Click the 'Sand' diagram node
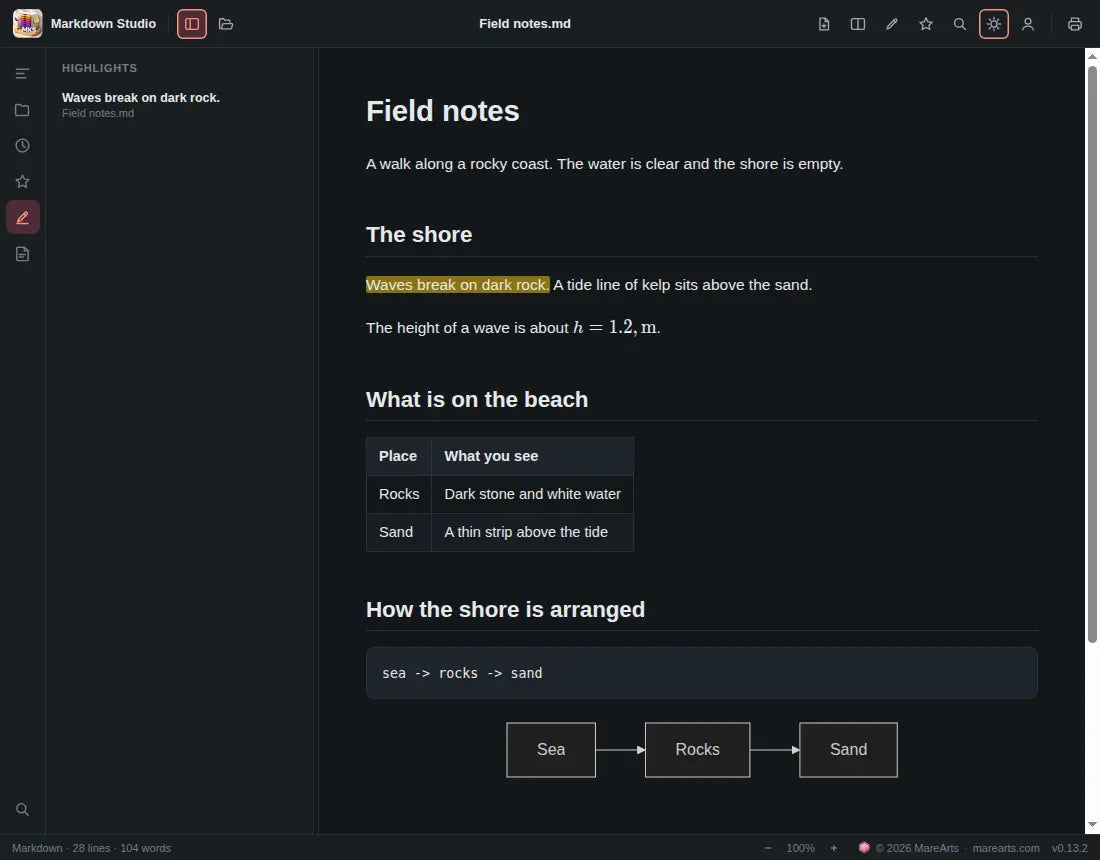Image resolution: width=1100 pixels, height=860 pixels. [x=848, y=750]
